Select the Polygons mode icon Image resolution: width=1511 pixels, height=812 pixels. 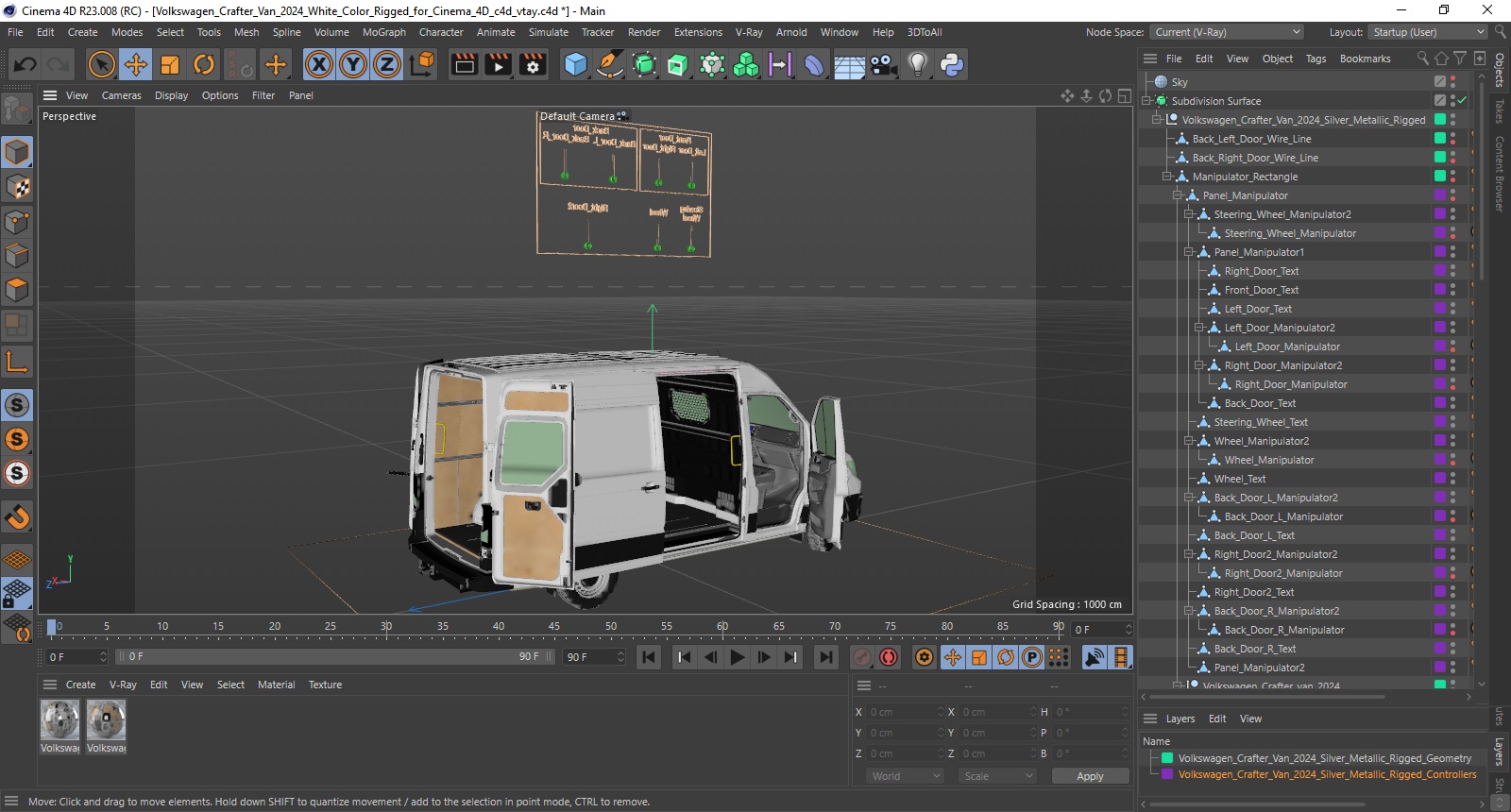coord(17,290)
